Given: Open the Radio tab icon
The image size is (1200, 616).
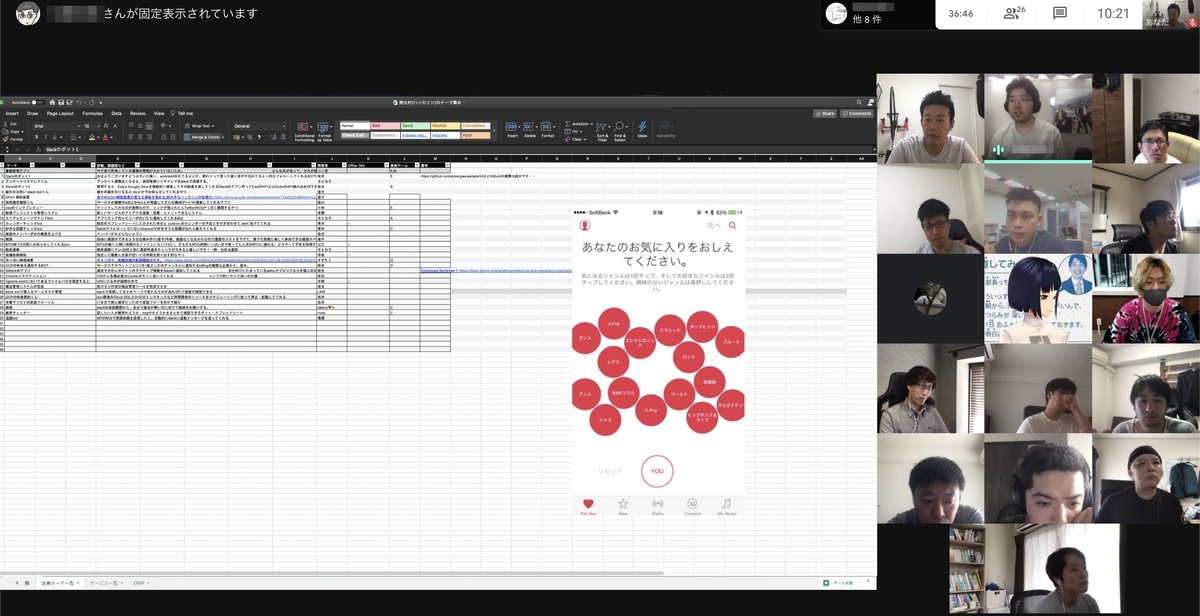Looking at the screenshot, I should [658, 506].
